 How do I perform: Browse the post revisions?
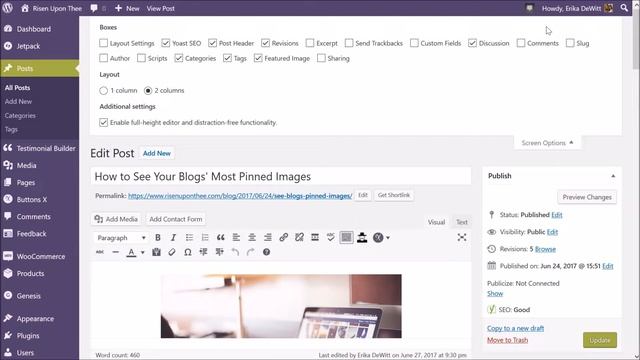(x=545, y=249)
